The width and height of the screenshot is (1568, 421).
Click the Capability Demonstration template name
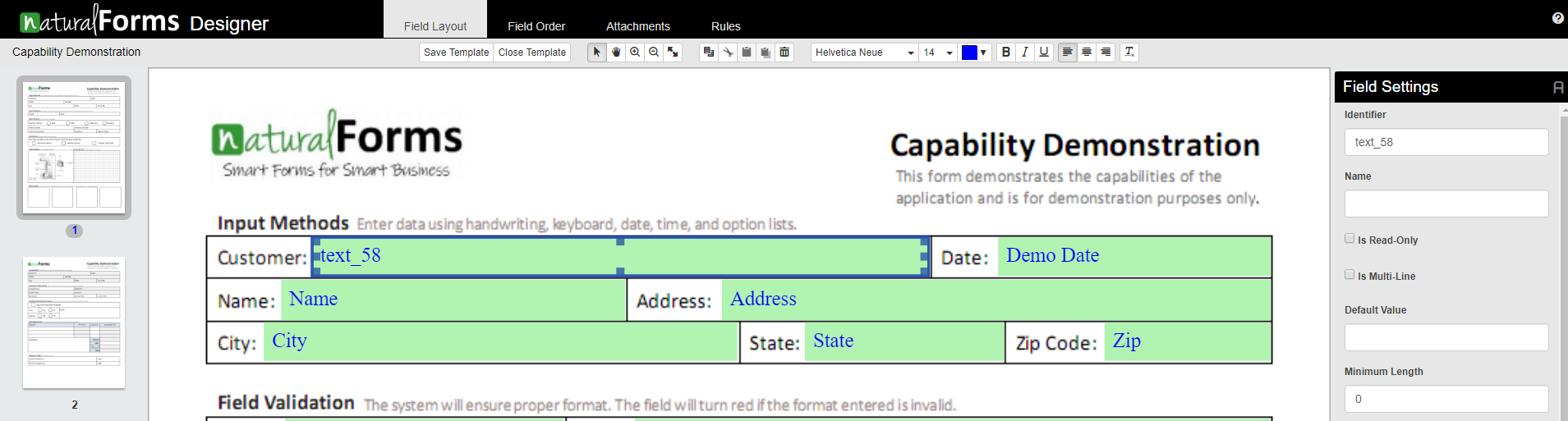(x=76, y=52)
